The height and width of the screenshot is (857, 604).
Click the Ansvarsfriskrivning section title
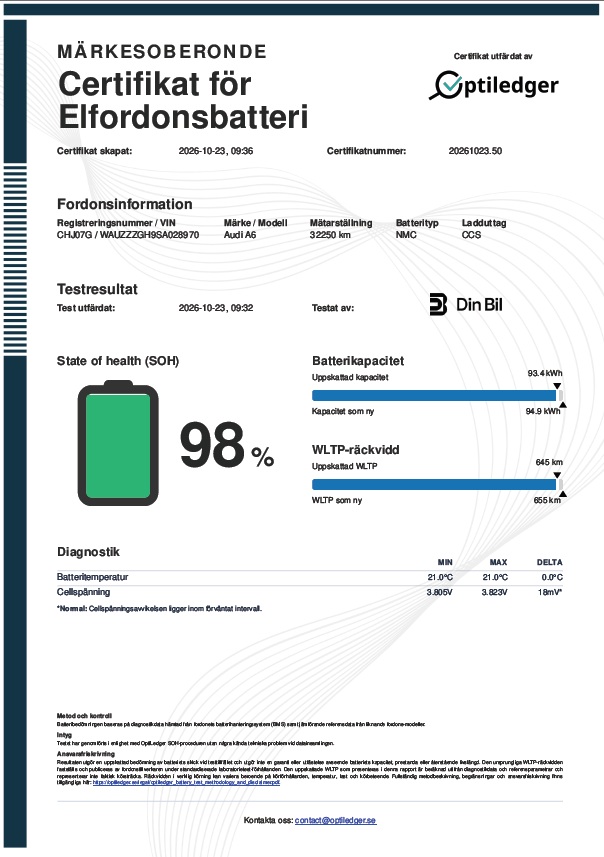coord(86,754)
